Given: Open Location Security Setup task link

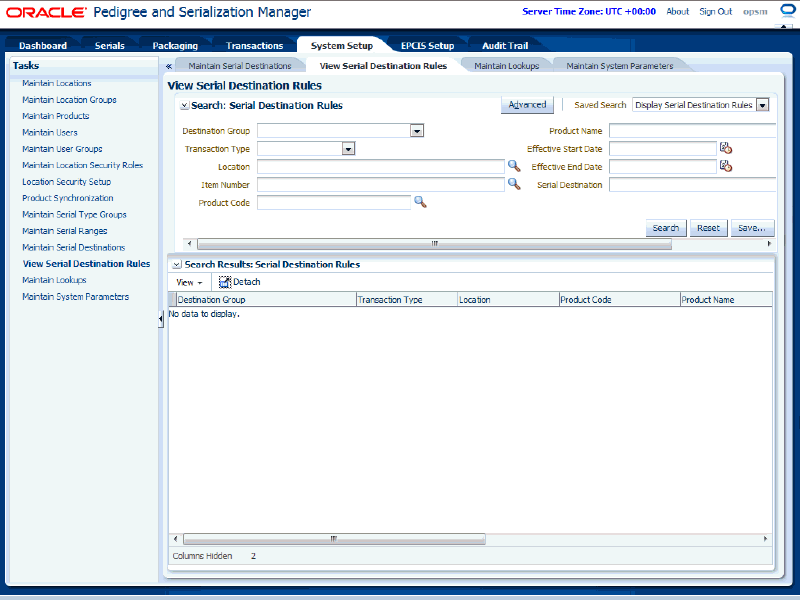Looking at the screenshot, I should tap(66, 182).
